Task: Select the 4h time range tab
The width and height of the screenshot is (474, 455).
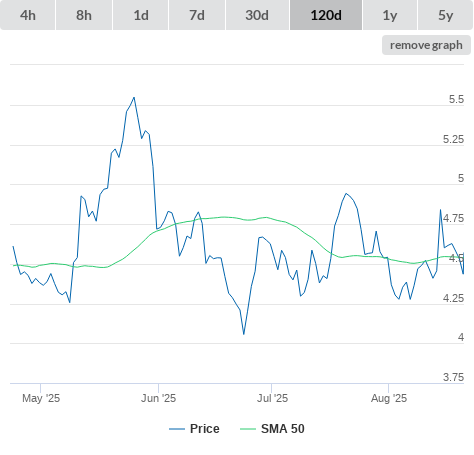Action: [28, 15]
